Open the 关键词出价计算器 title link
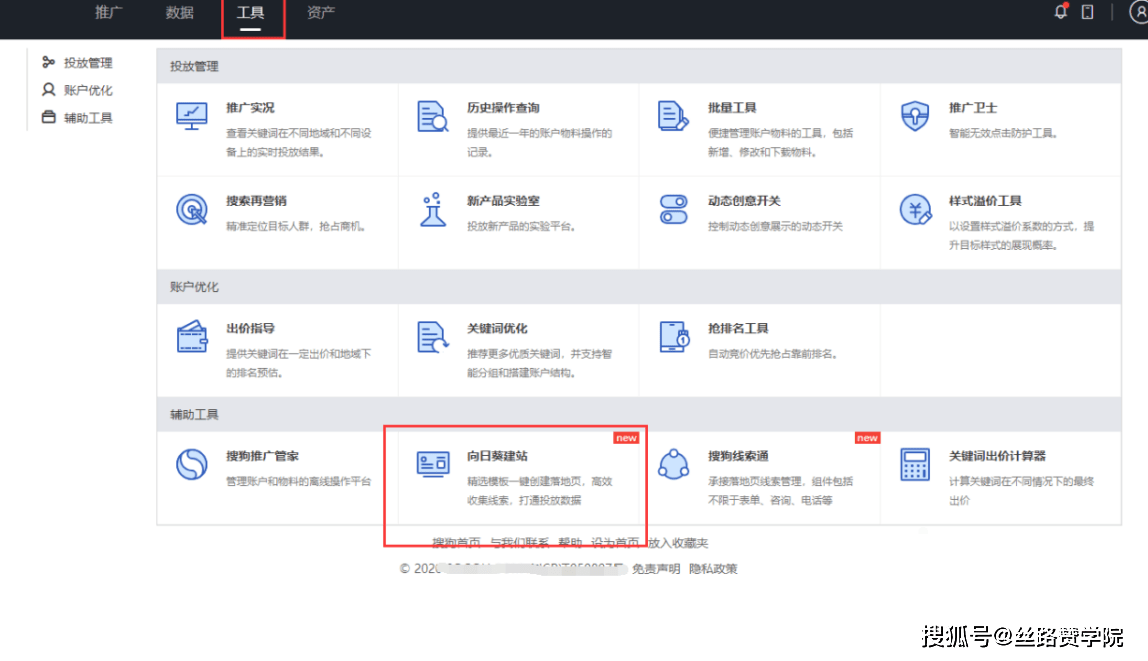Image resolution: width=1148 pixels, height=661 pixels. coord(997,455)
